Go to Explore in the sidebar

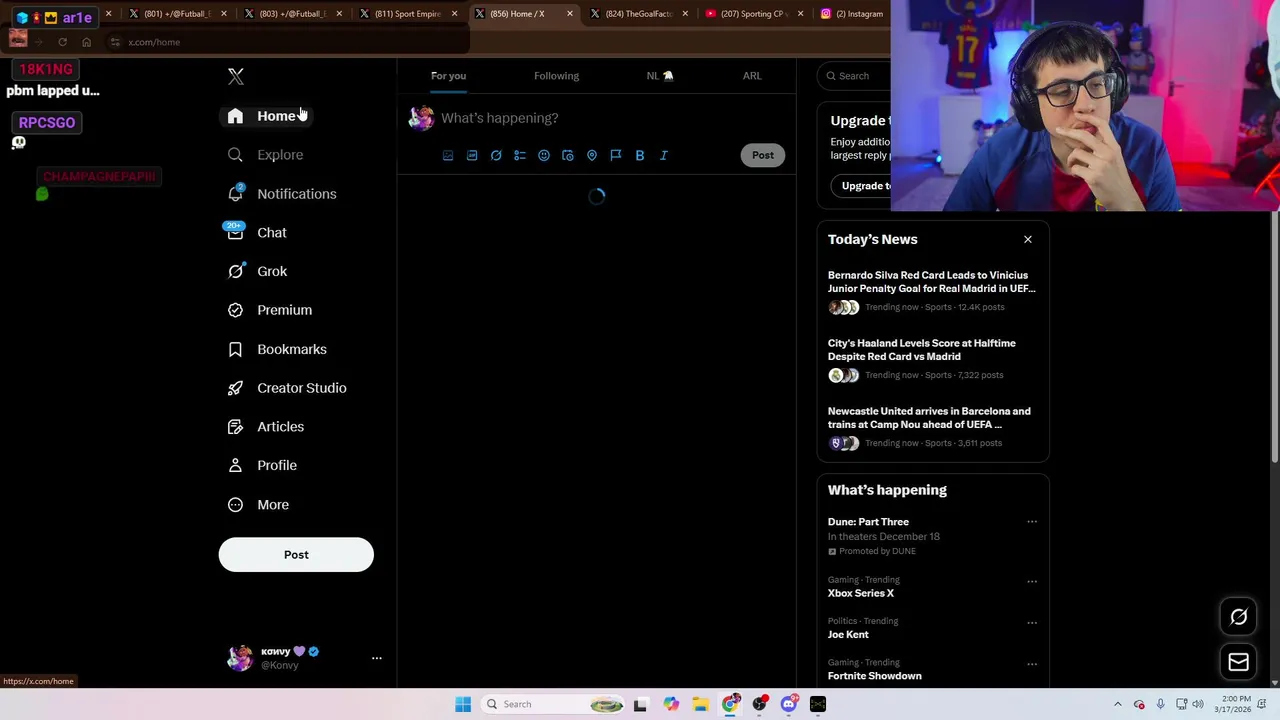pos(265,155)
